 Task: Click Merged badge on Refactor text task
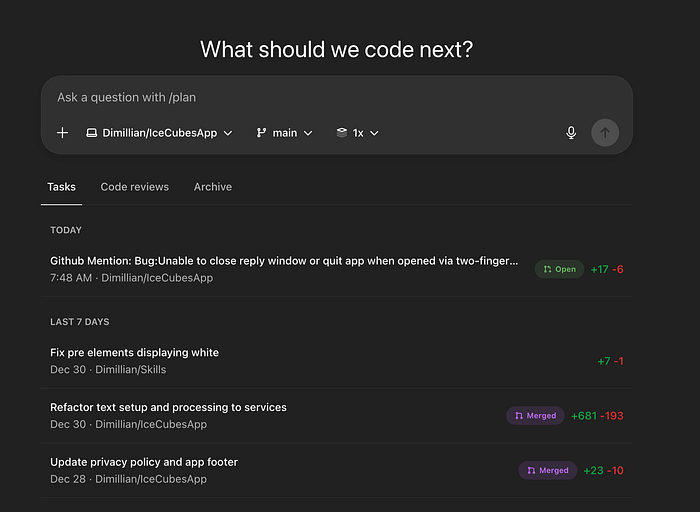click(x=535, y=416)
